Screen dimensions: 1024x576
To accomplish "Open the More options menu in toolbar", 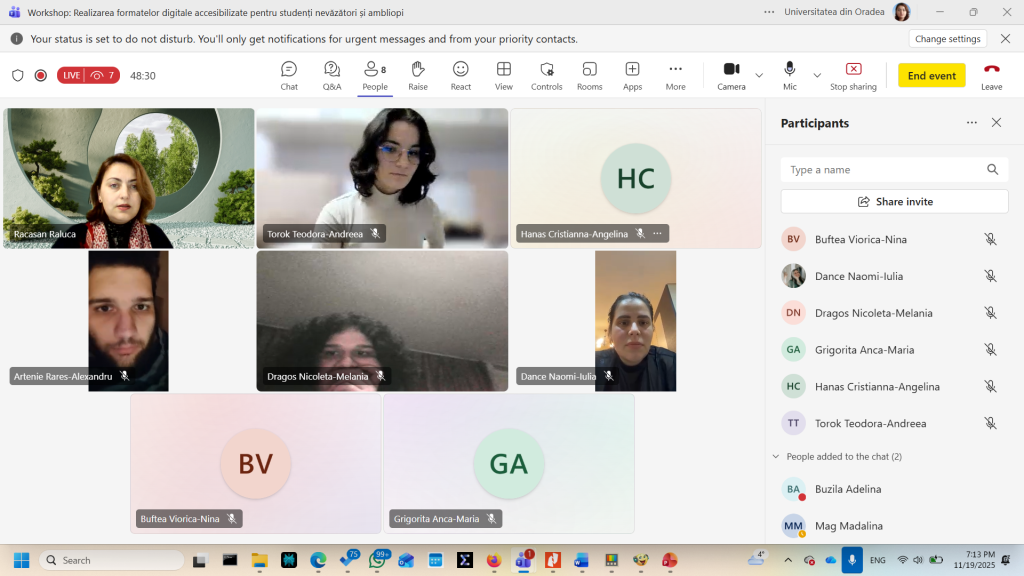I will tap(676, 75).
